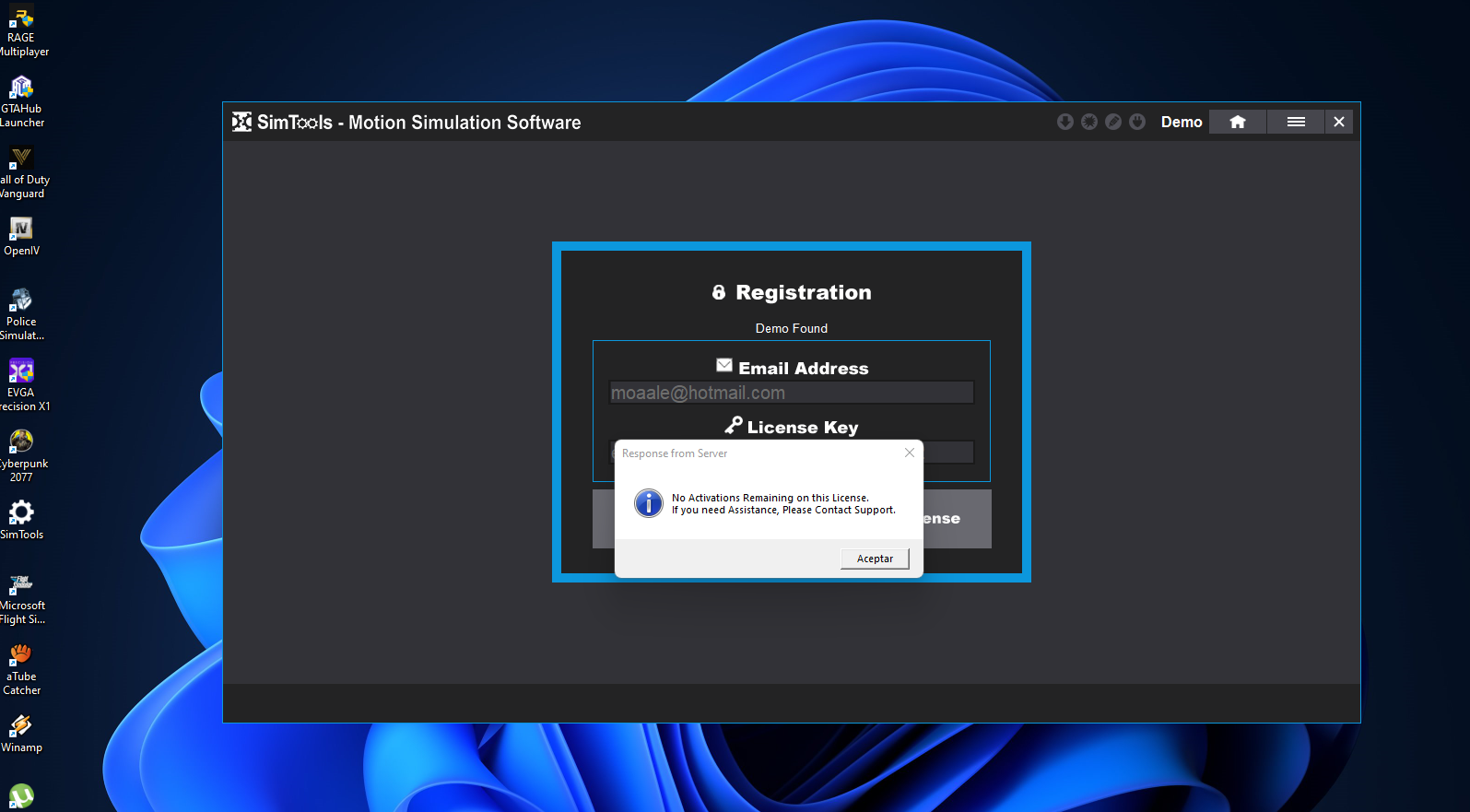Click the starburst status icon in title bar
The image size is (1470, 812).
(1088, 122)
